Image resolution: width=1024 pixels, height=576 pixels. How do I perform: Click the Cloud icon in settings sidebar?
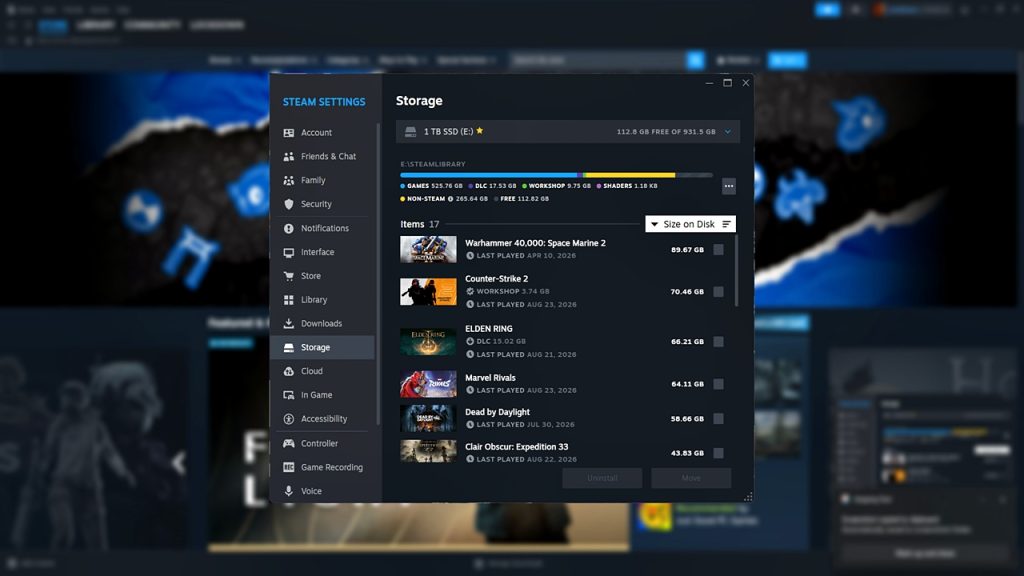click(289, 371)
